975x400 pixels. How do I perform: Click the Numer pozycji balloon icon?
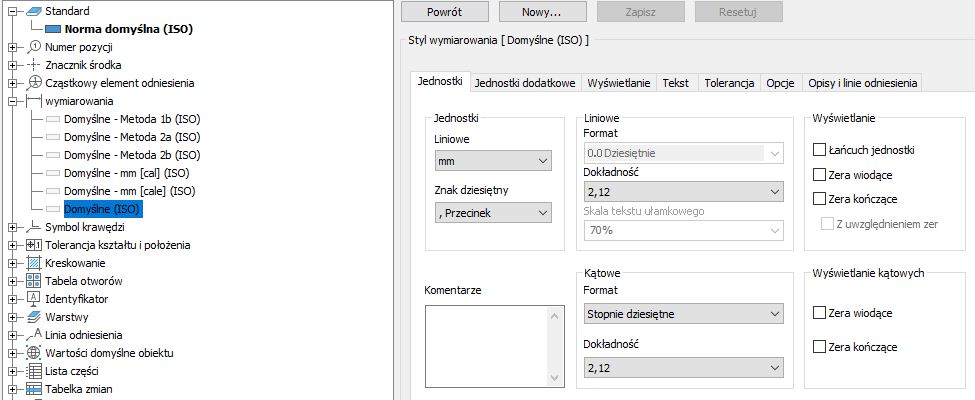[x=34, y=47]
